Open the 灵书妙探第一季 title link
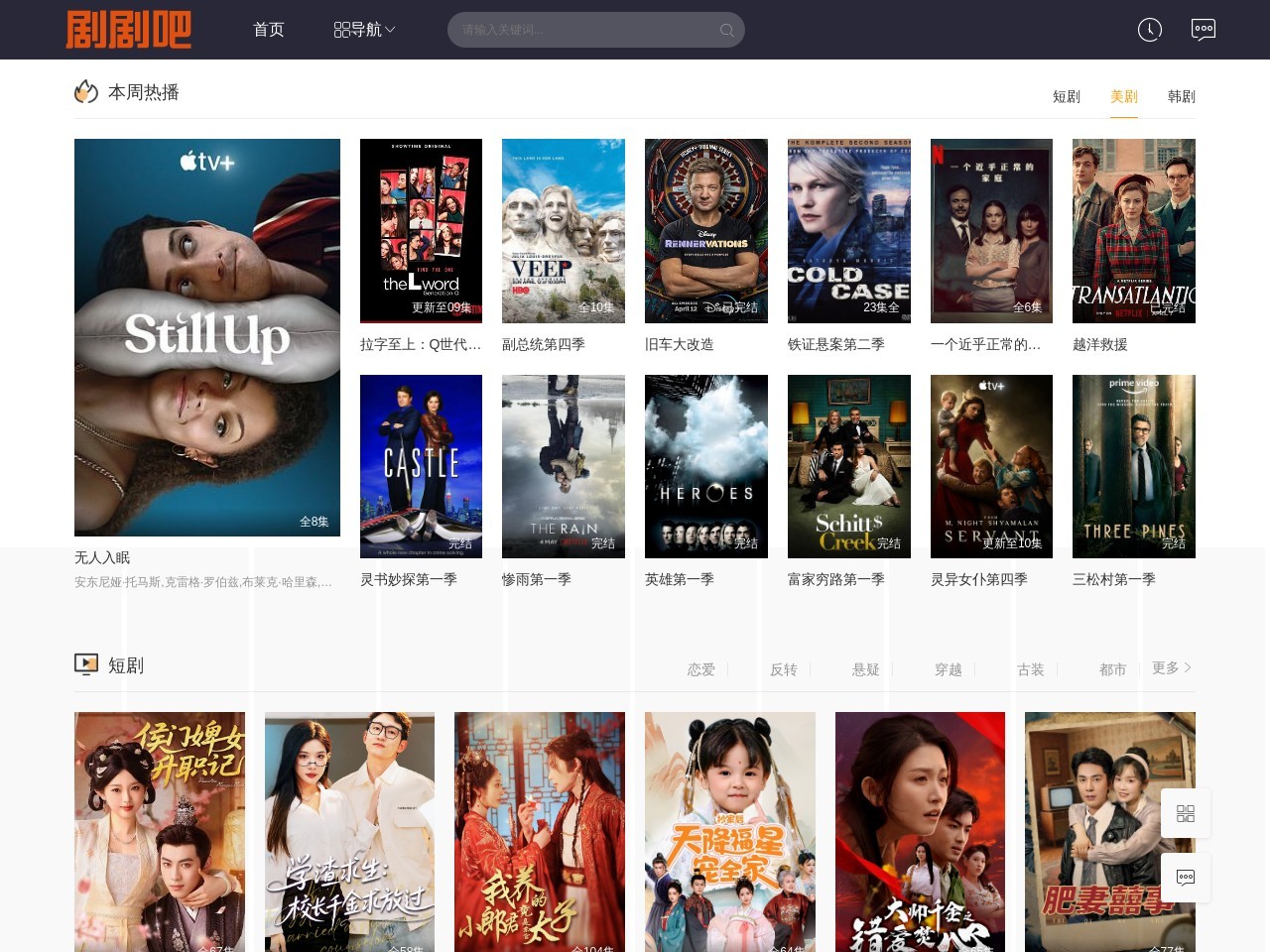The image size is (1270, 952). tap(408, 579)
